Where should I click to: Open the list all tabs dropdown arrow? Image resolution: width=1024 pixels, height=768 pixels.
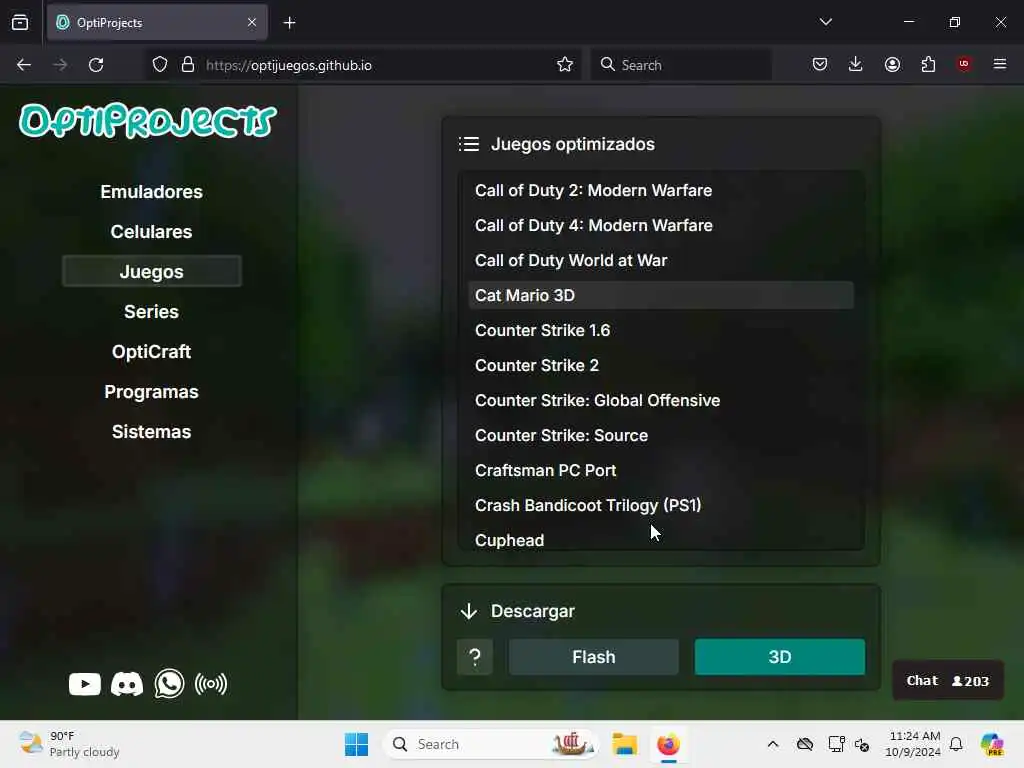tap(826, 22)
